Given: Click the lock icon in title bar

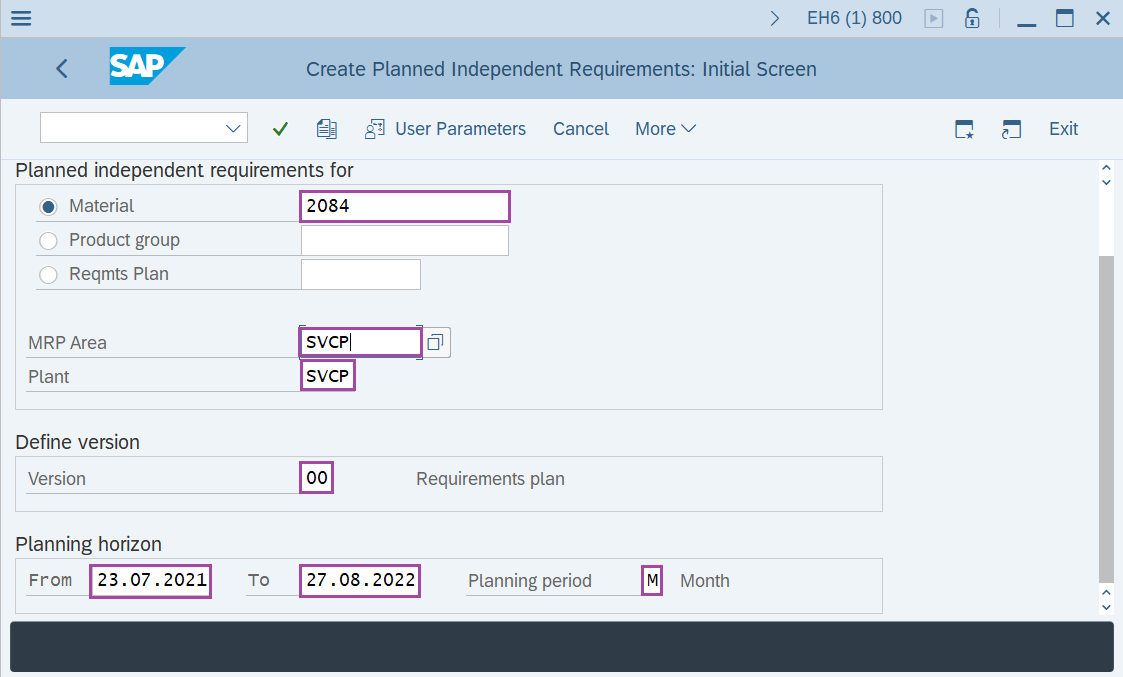Looking at the screenshot, I should 971,18.
